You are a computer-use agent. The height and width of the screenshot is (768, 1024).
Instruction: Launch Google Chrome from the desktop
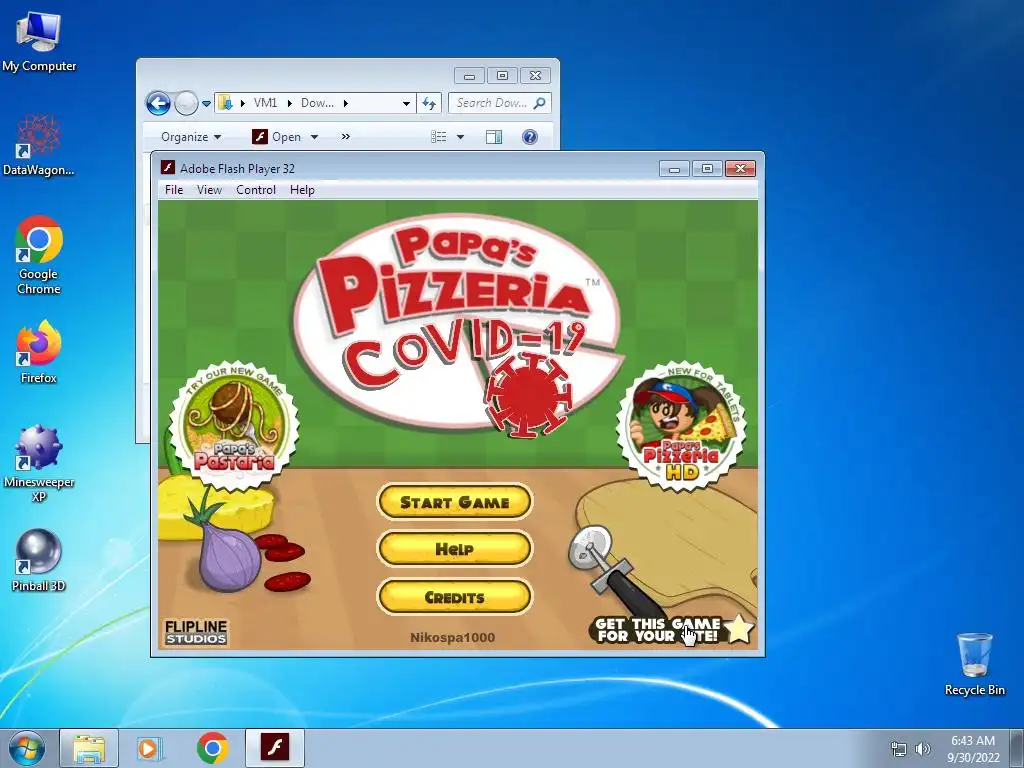39,255
